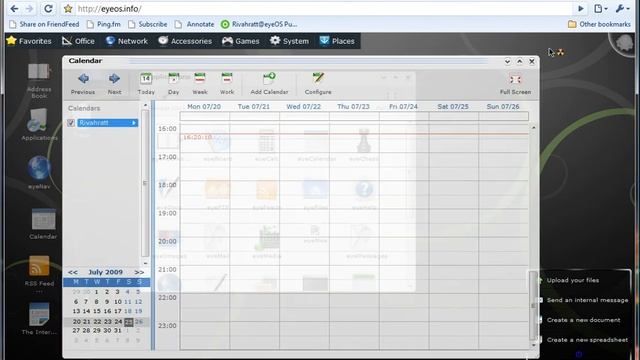The height and width of the screenshot is (360, 640).
Task: Click browser forward arrow
Action: pos(29,9)
